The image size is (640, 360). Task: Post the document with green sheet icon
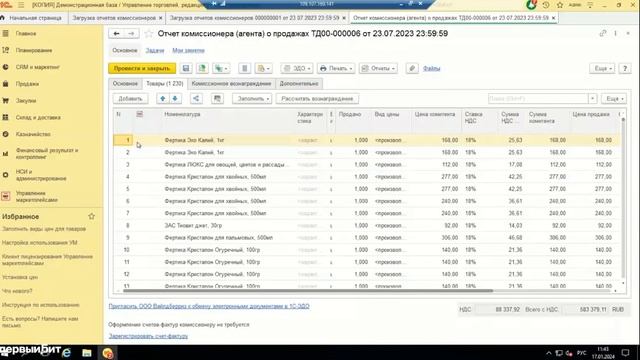pyautogui.click(x=202, y=68)
